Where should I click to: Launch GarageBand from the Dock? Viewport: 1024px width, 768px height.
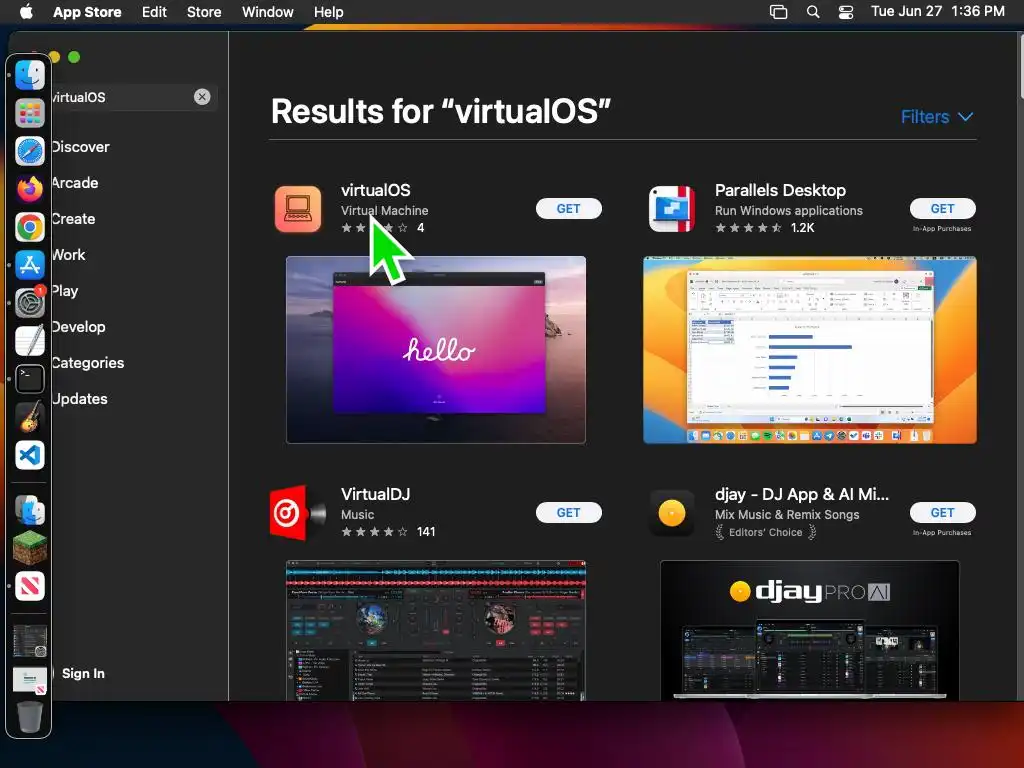pos(30,417)
